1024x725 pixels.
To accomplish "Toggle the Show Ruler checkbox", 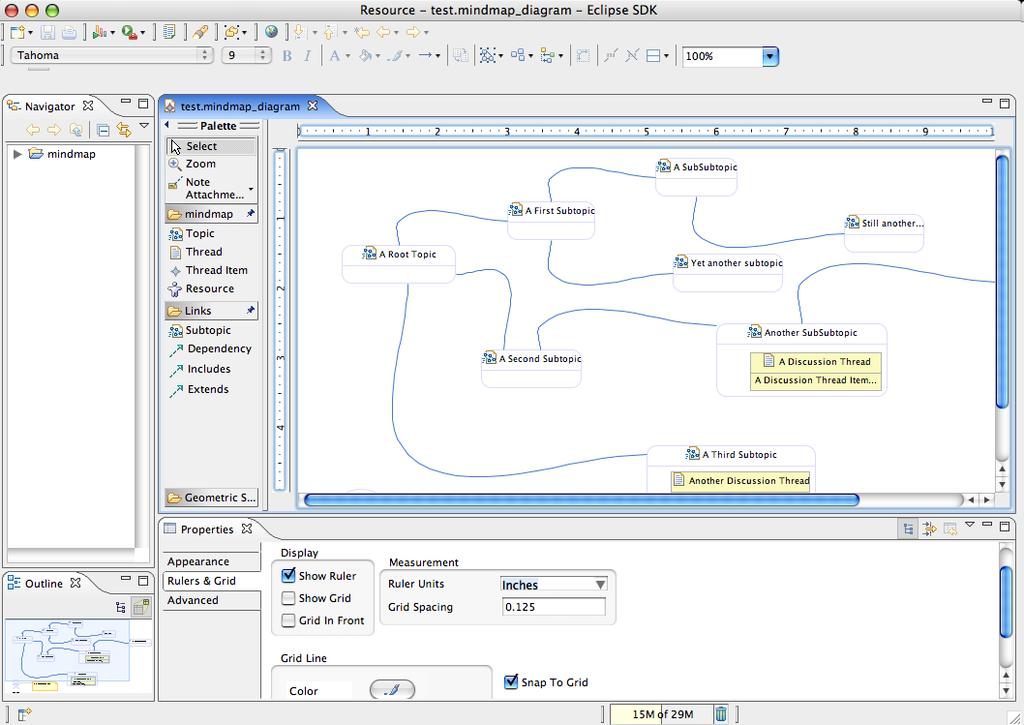I will [288, 575].
